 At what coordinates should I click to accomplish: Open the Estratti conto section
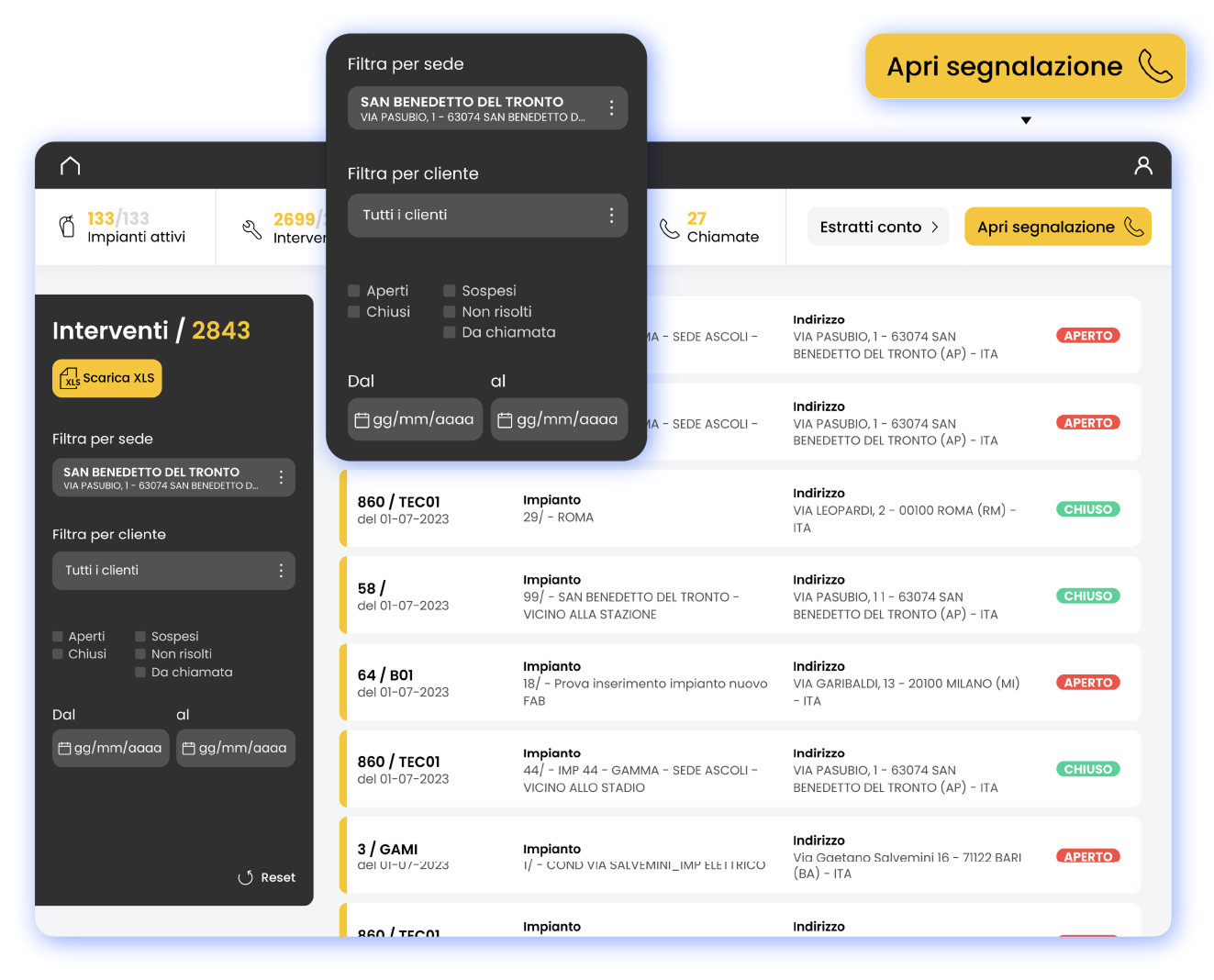[x=878, y=227]
